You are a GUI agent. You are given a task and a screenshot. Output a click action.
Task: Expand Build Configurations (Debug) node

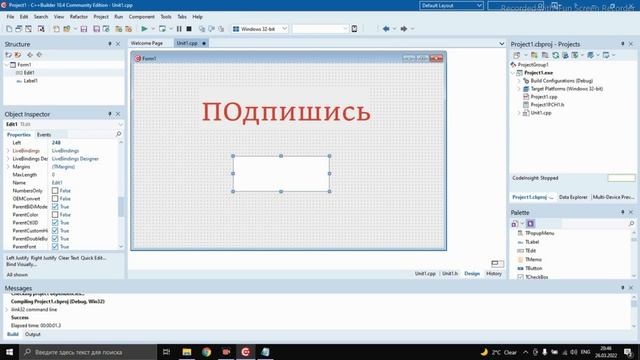[519, 81]
